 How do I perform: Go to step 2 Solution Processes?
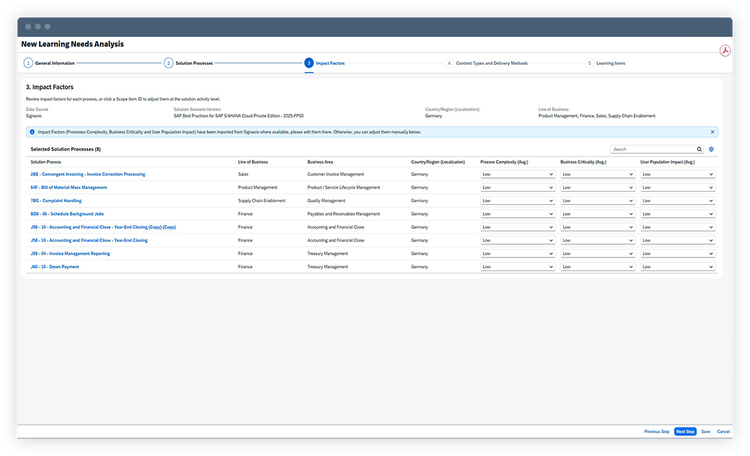[x=188, y=63]
